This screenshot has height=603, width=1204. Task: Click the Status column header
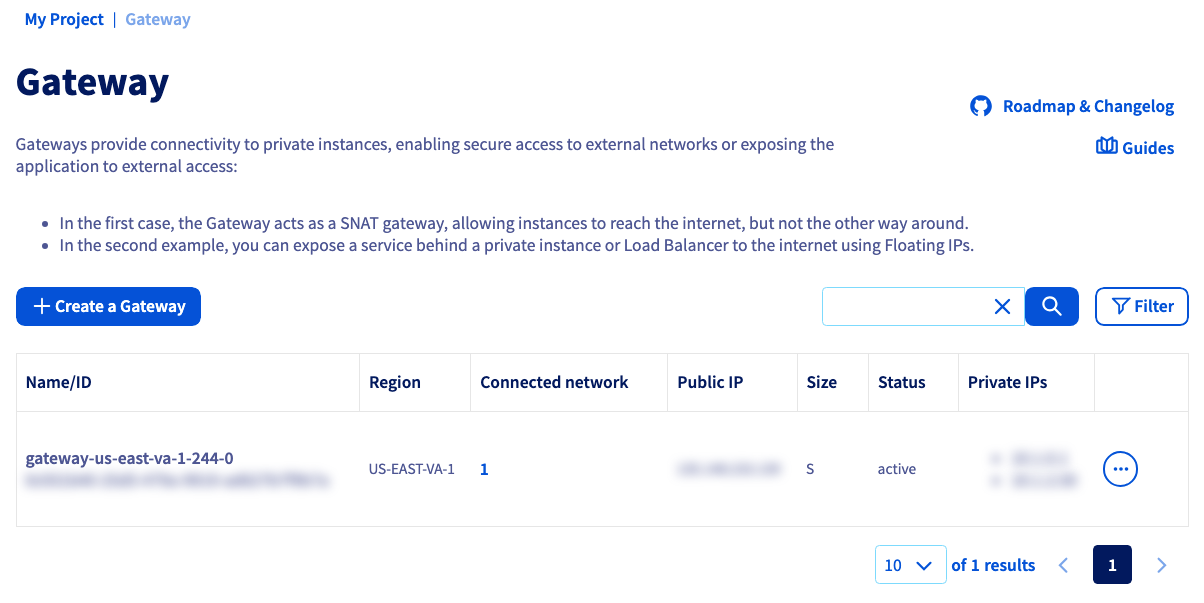901,382
